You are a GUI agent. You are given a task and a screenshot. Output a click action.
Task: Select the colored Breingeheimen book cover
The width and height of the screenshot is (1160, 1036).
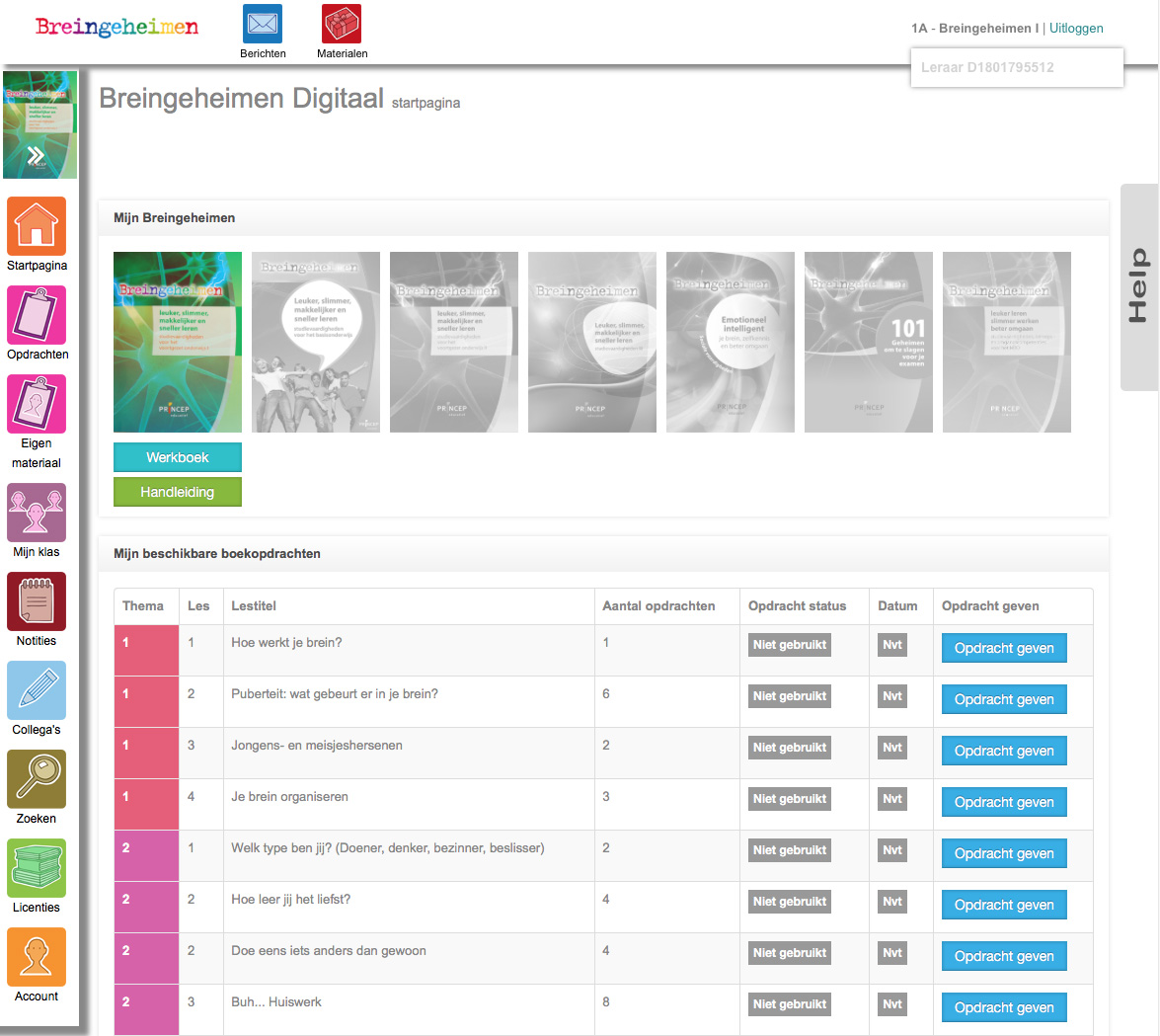coord(178,342)
